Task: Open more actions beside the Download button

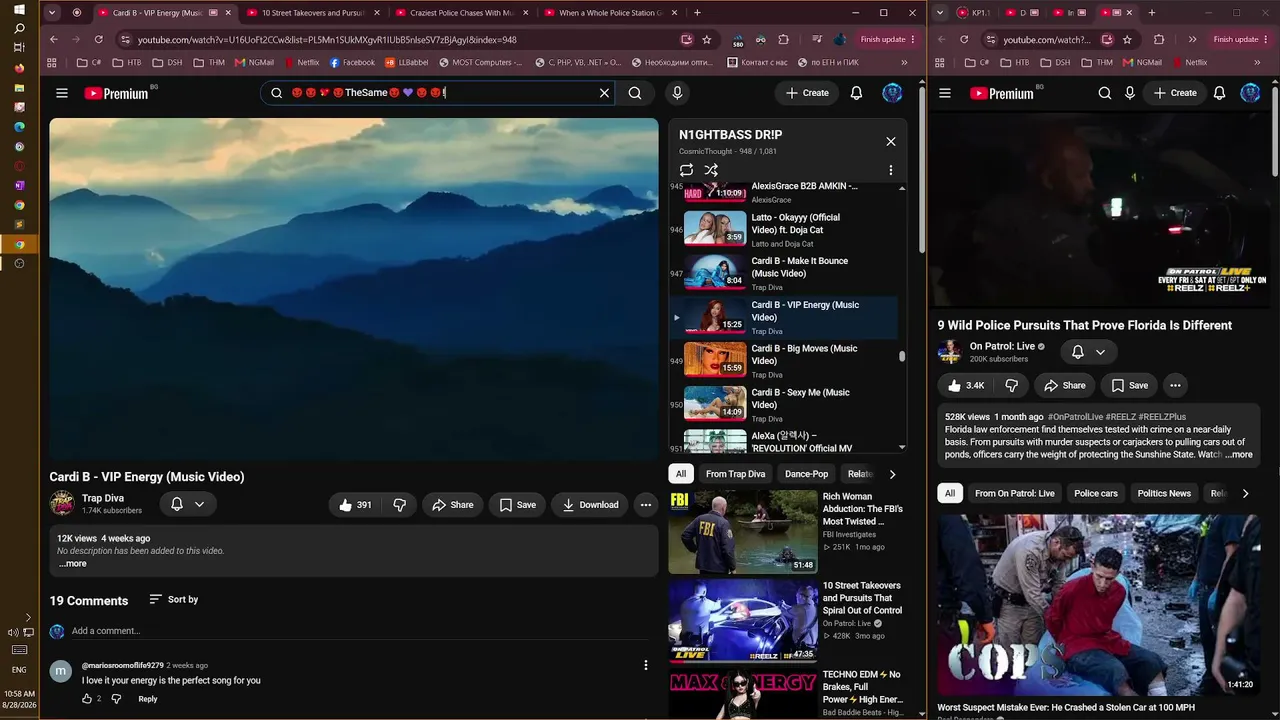Action: 646,505
